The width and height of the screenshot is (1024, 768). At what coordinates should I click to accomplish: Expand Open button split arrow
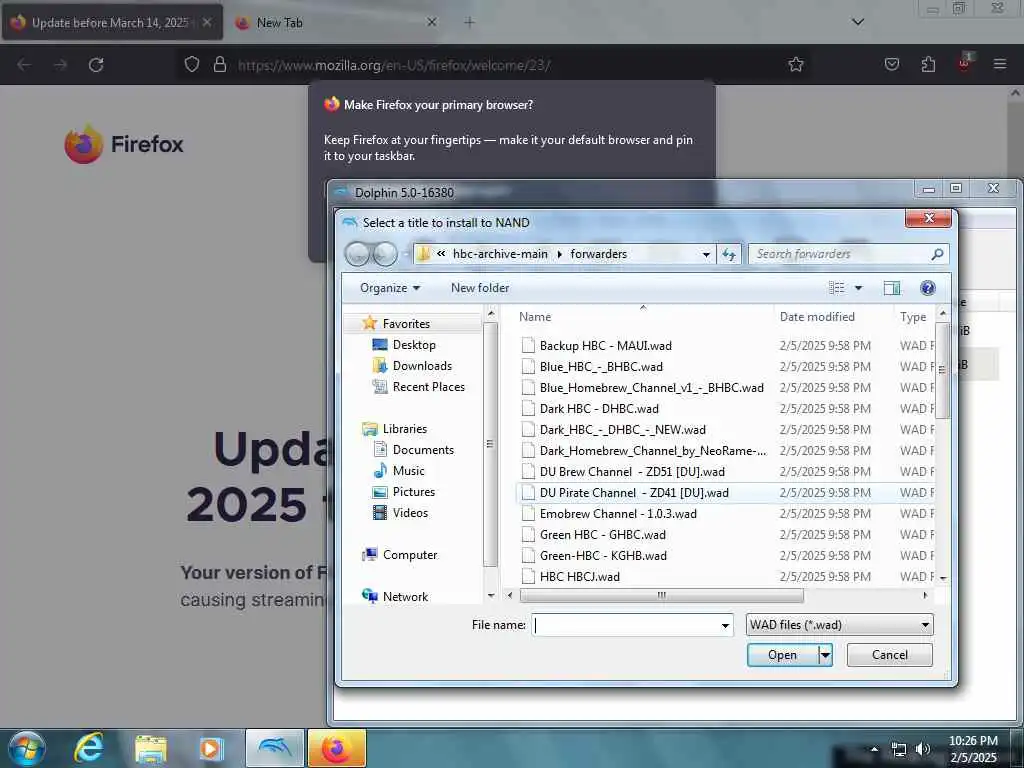(825, 655)
